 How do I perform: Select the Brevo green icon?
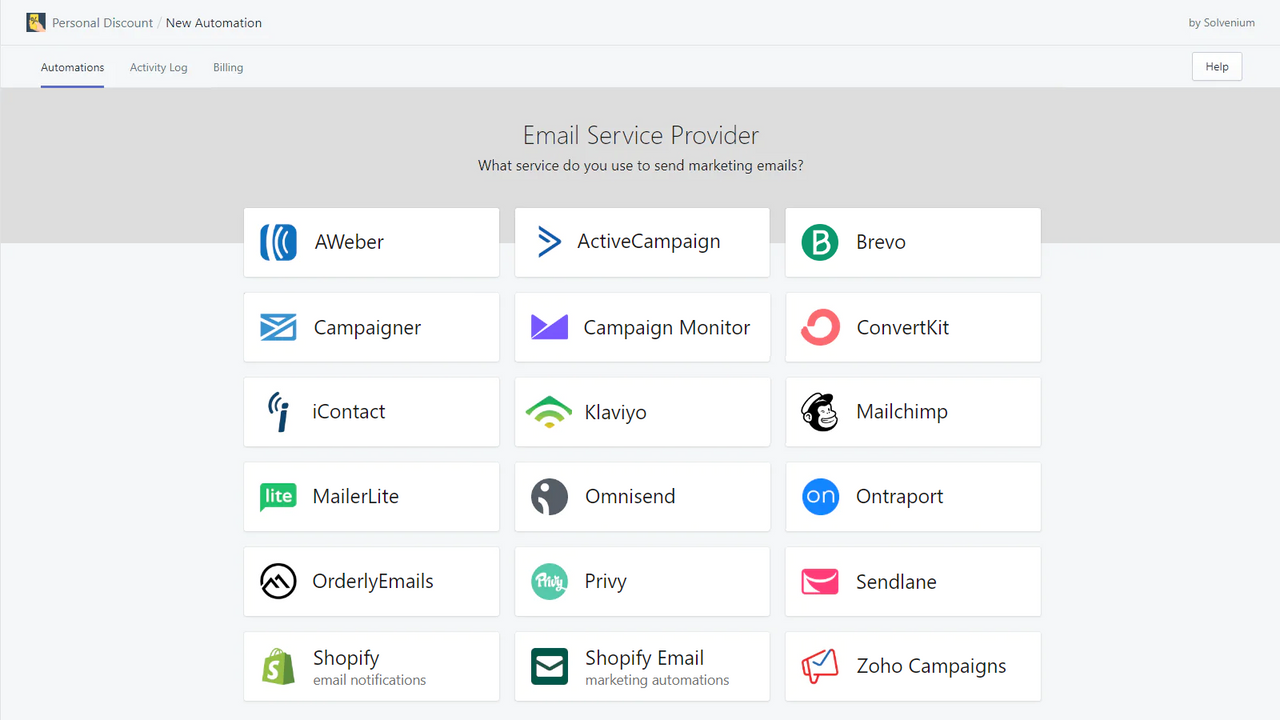pyautogui.click(x=820, y=241)
